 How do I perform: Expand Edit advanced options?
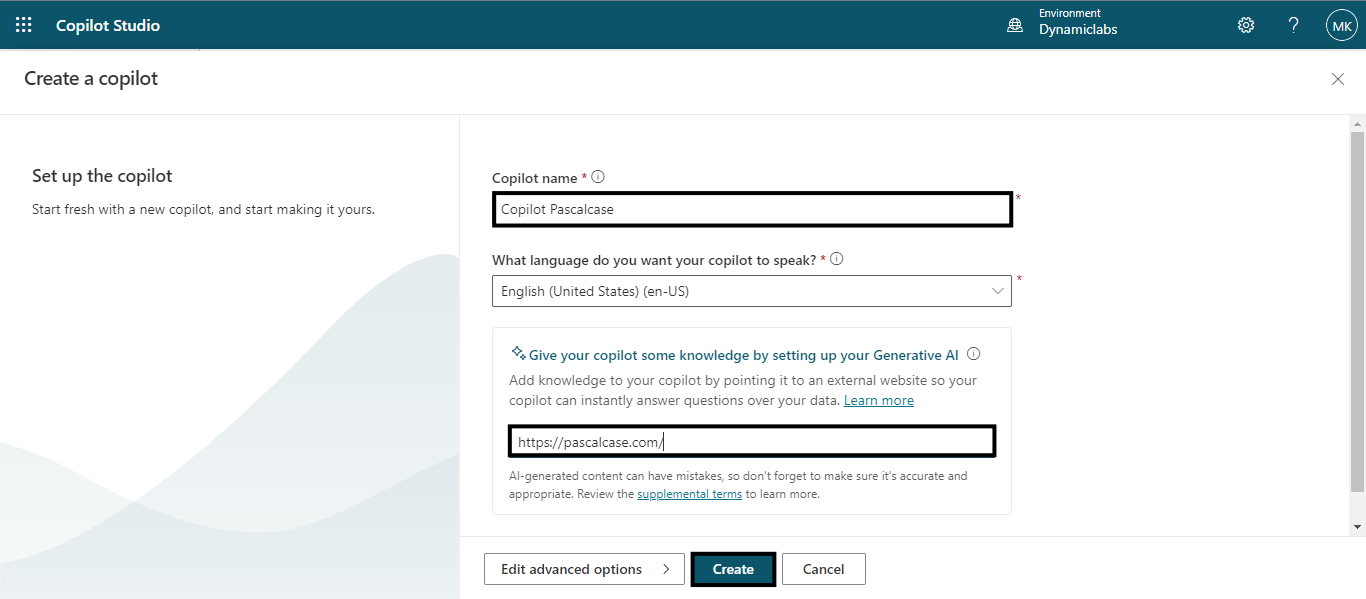584,569
